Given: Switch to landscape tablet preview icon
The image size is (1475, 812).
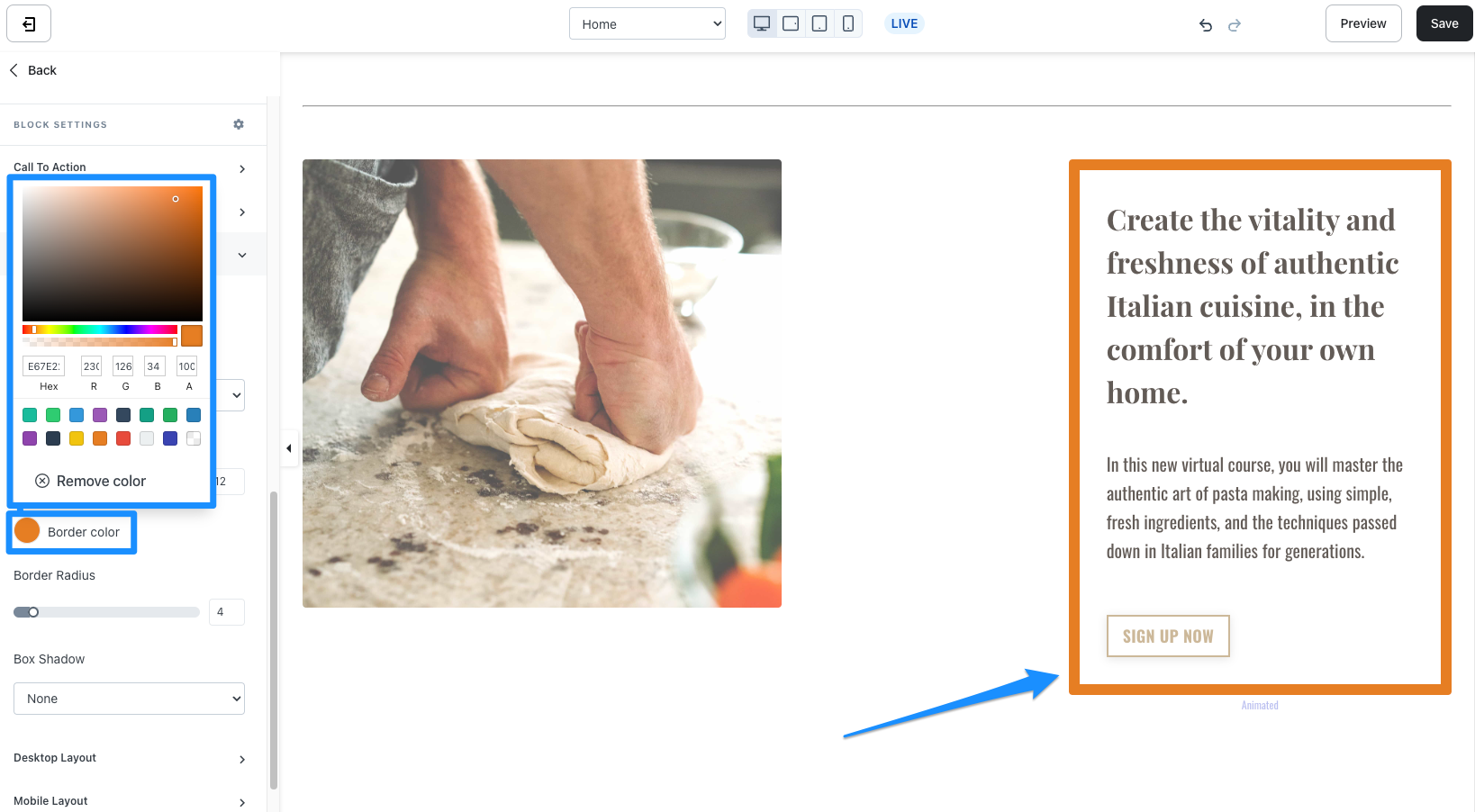Looking at the screenshot, I should (791, 24).
